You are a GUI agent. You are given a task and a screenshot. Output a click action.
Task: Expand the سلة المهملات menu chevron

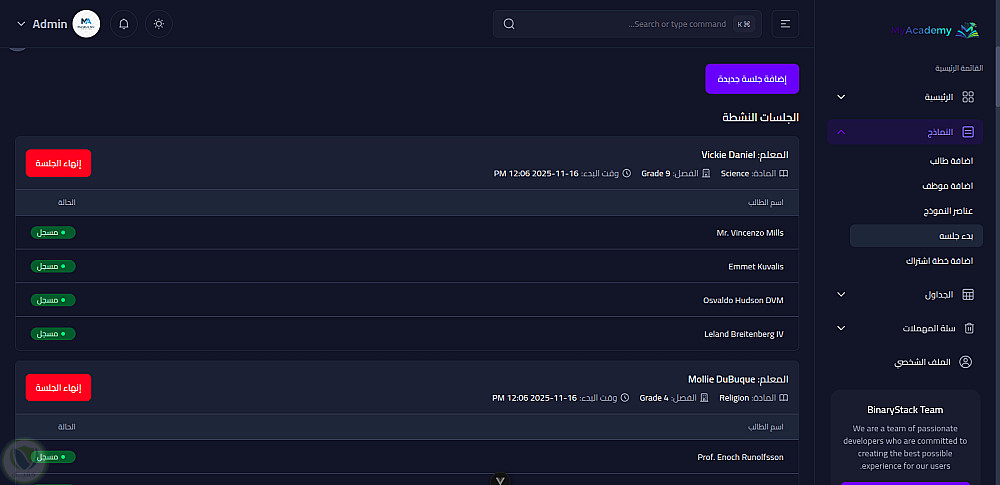(841, 328)
